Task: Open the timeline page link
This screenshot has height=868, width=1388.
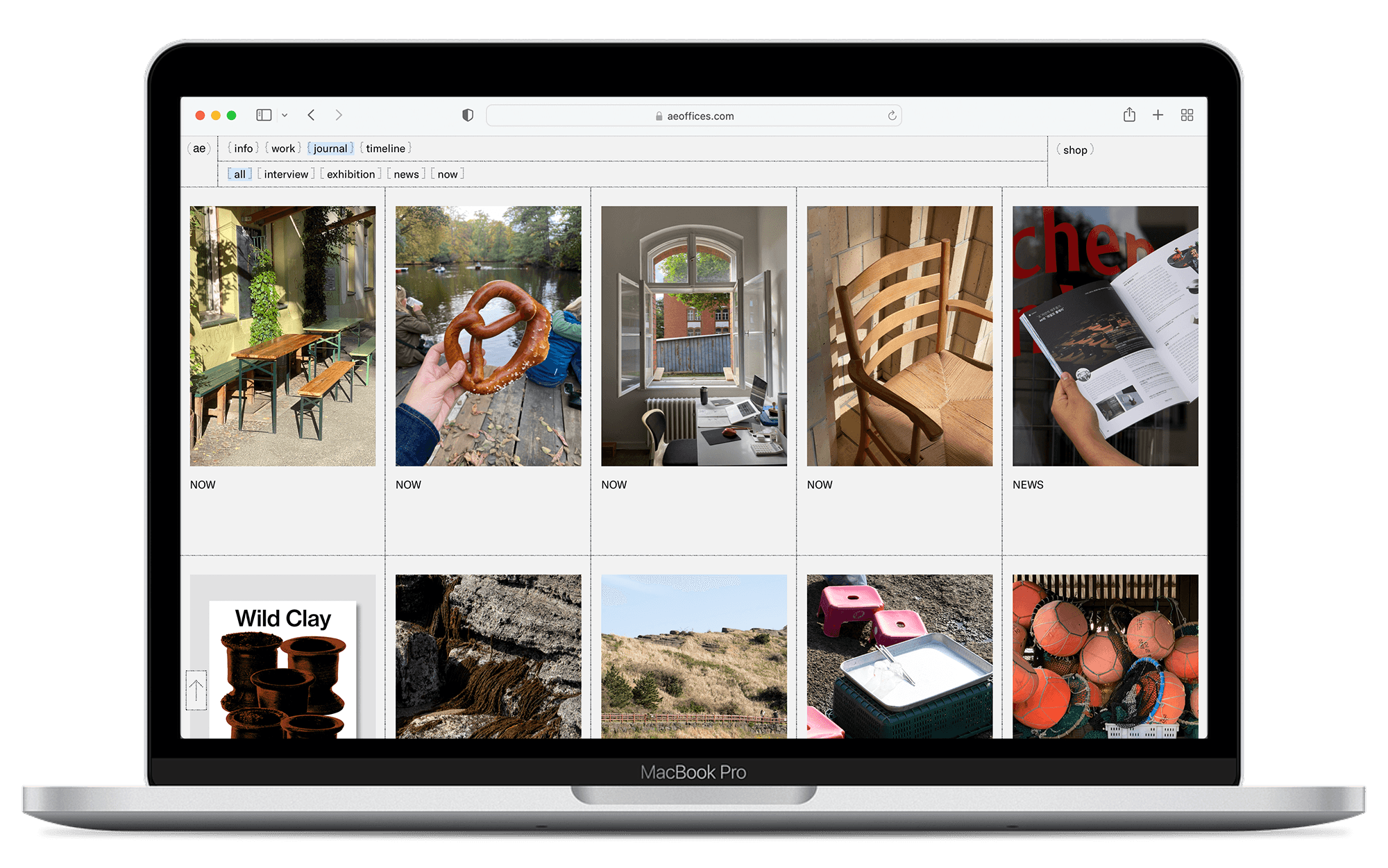Action: coord(385,148)
